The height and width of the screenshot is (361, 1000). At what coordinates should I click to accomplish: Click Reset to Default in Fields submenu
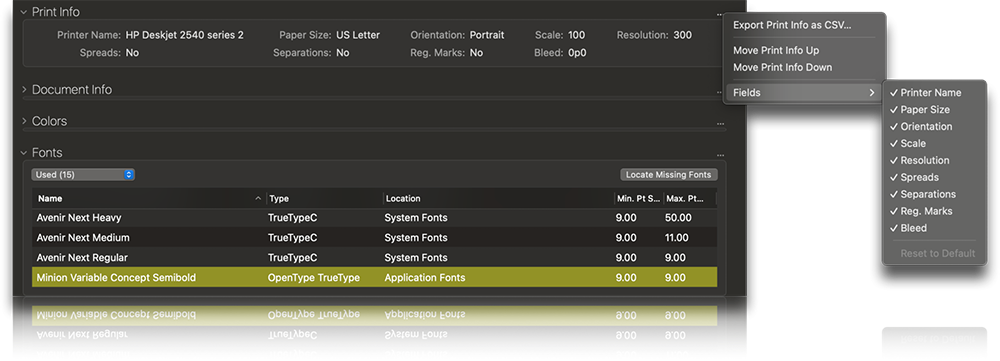938,253
